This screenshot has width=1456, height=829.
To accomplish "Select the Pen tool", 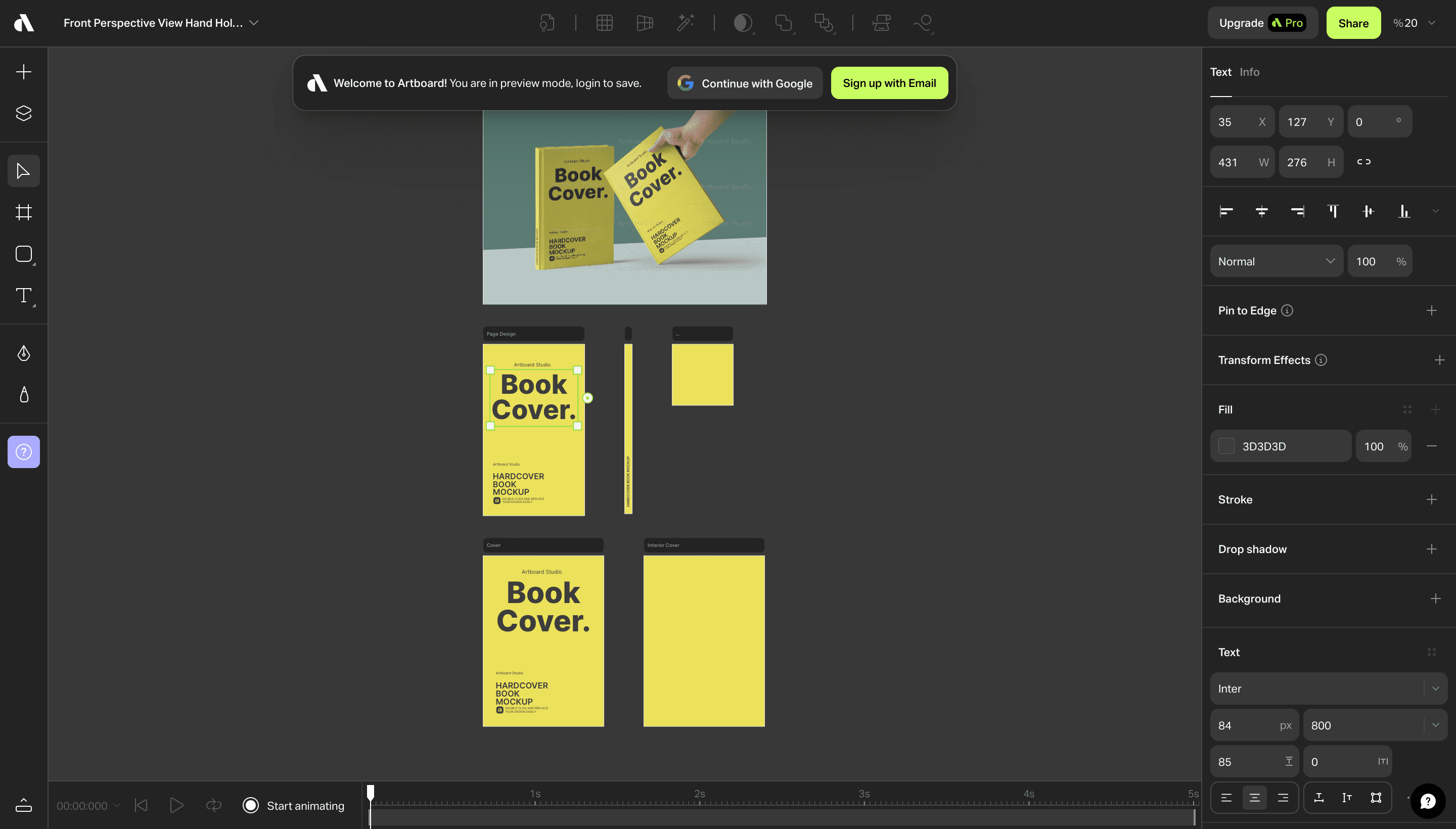I will [23, 353].
